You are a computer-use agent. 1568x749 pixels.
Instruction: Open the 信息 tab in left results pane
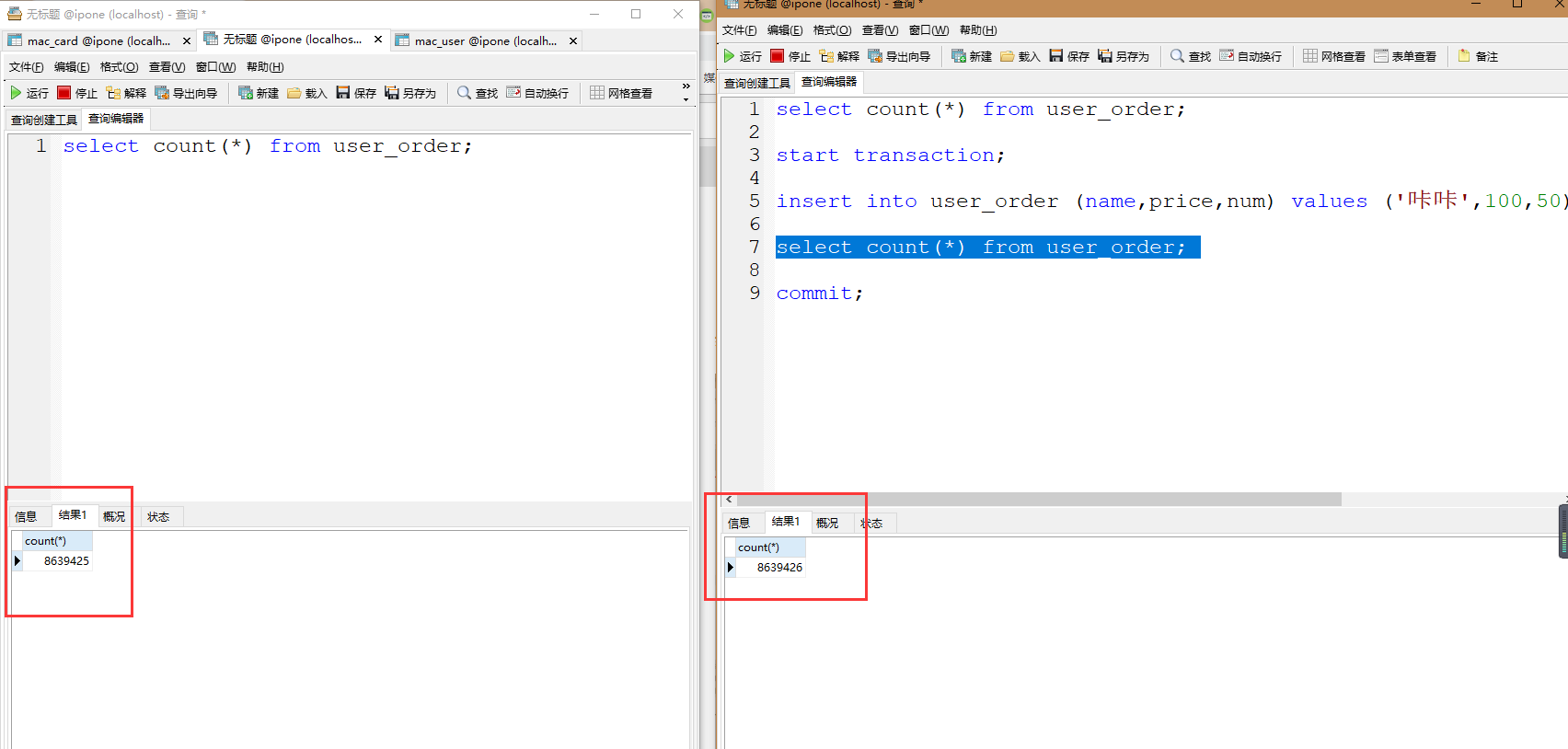point(26,517)
